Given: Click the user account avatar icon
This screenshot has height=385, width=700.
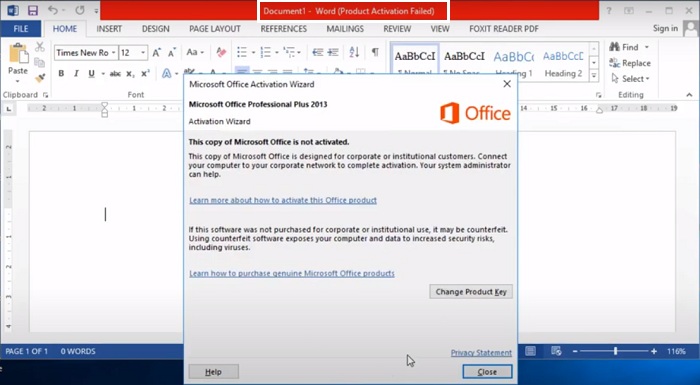Looking at the screenshot, I should pyautogui.click(x=690, y=29).
